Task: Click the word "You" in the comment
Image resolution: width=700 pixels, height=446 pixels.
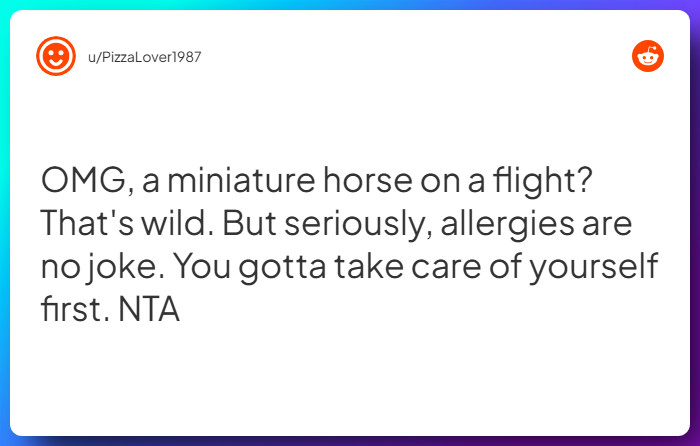Action: (x=202, y=267)
